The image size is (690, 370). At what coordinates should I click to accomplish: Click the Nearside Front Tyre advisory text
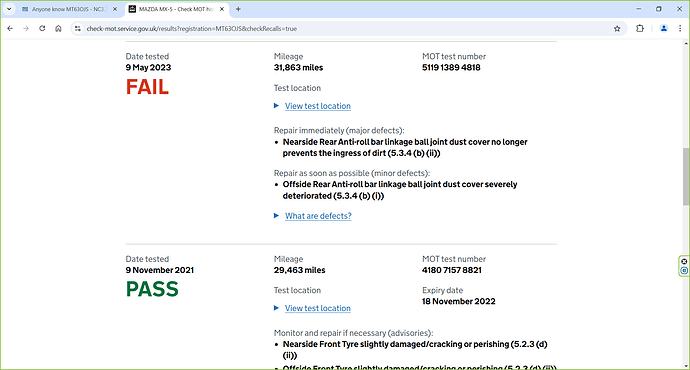[x=415, y=350]
